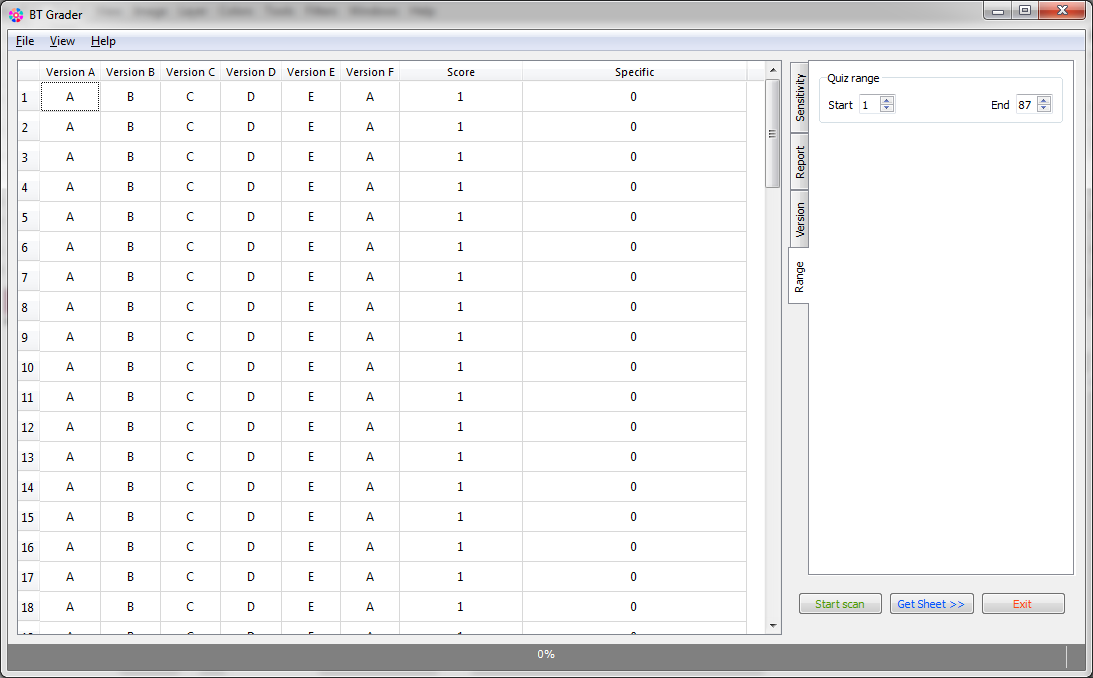Open the File menu
This screenshot has height=678, width=1093.
[25, 41]
